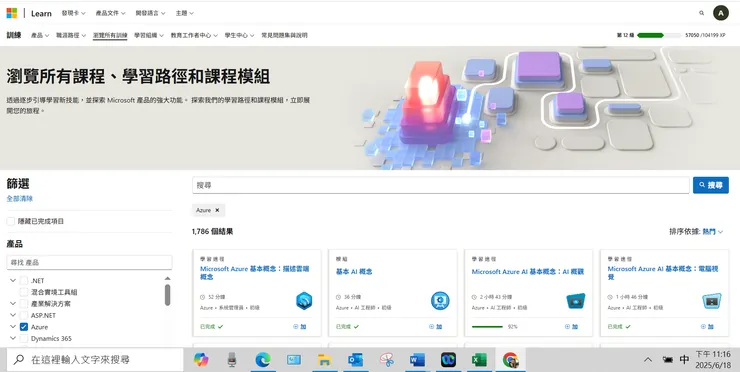Click the Microsoft logo in header
740x372 pixels.
(x=12, y=13)
